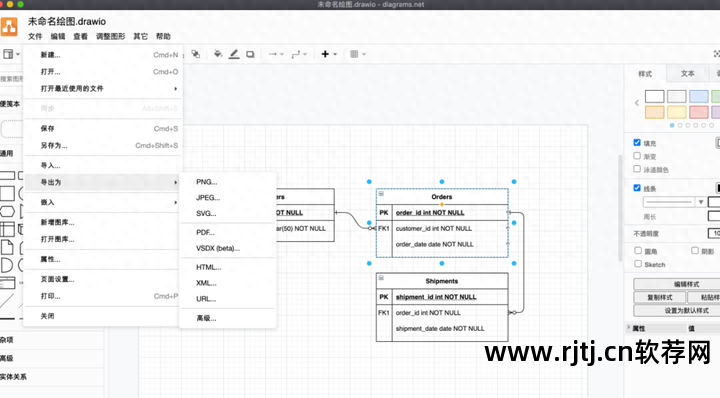The height and width of the screenshot is (398, 720).
Task: Click the 不透明度 opacity value field
Action: (714, 234)
